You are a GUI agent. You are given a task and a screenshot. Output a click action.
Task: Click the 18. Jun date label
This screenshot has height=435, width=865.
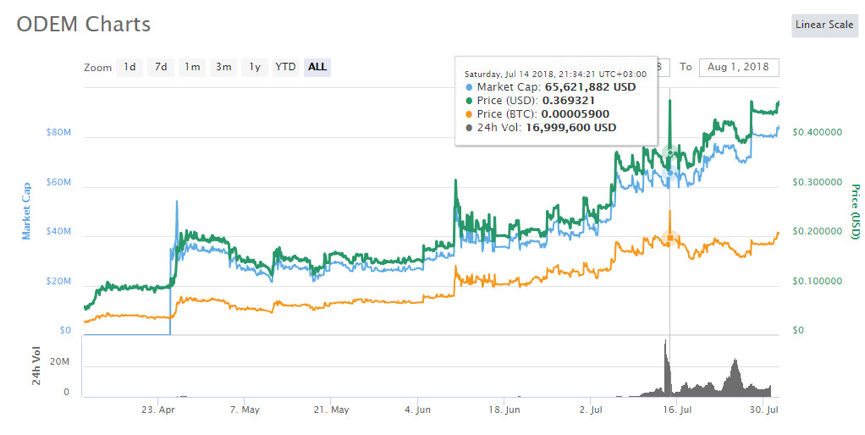(x=504, y=410)
